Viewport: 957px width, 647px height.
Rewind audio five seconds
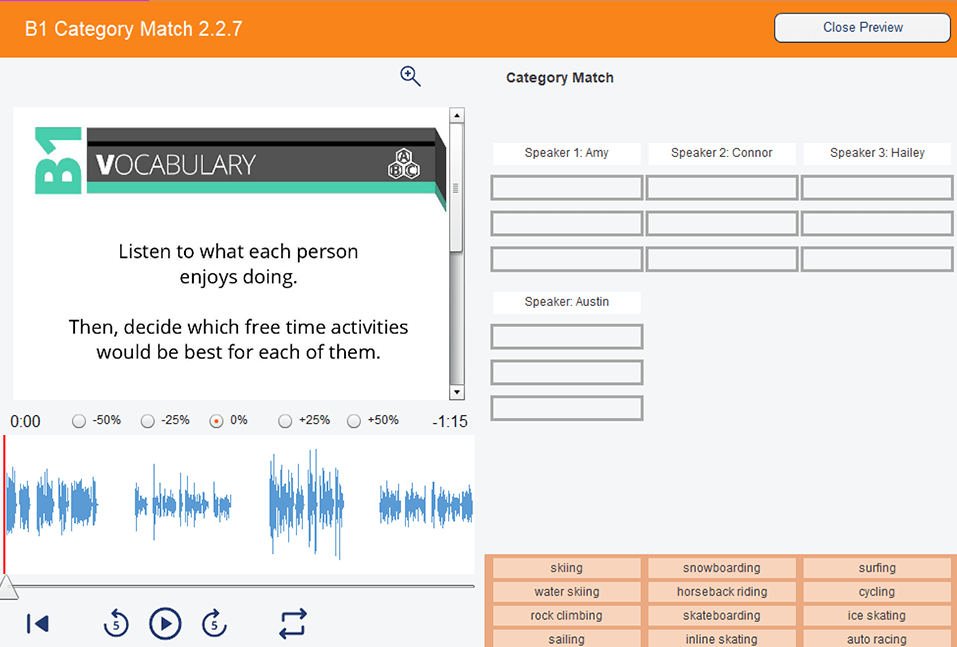pyautogui.click(x=116, y=624)
